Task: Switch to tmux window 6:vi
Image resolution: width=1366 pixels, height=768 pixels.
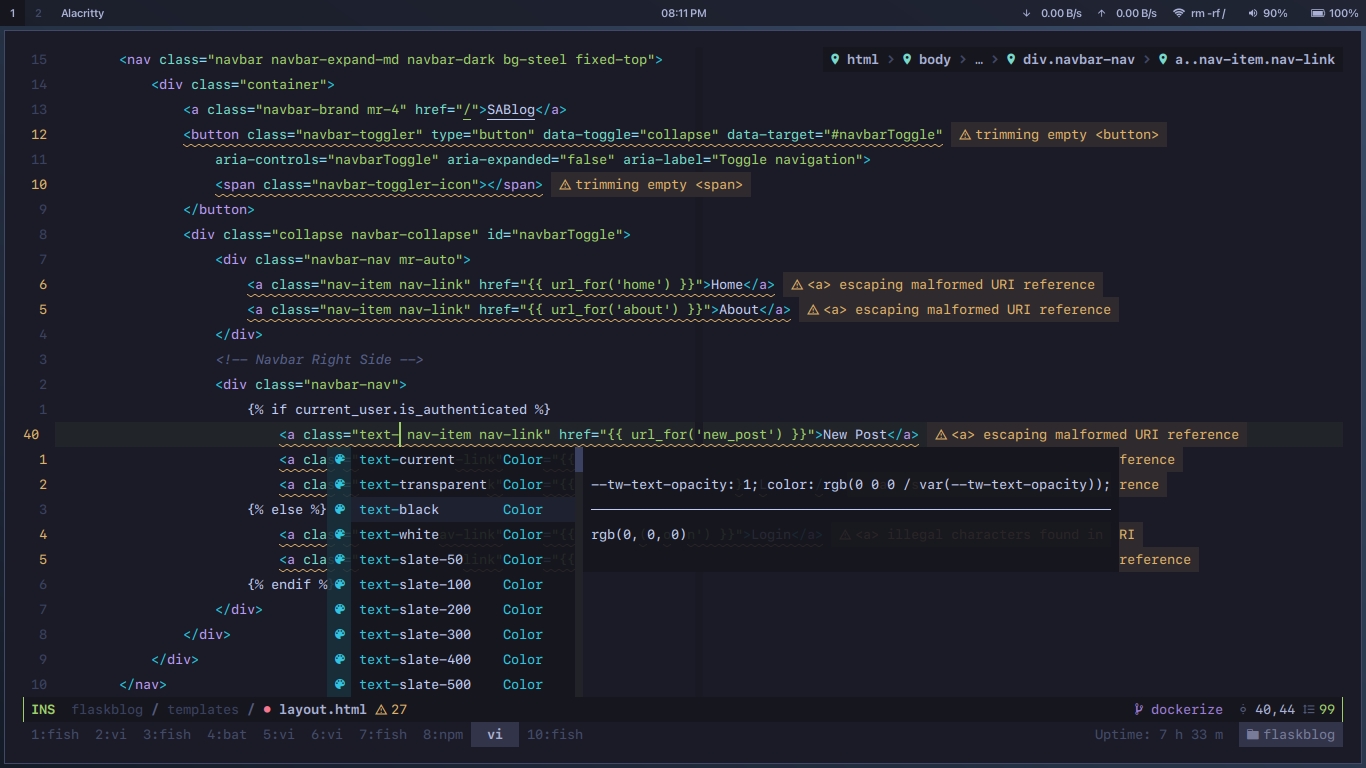Action: click(x=327, y=734)
